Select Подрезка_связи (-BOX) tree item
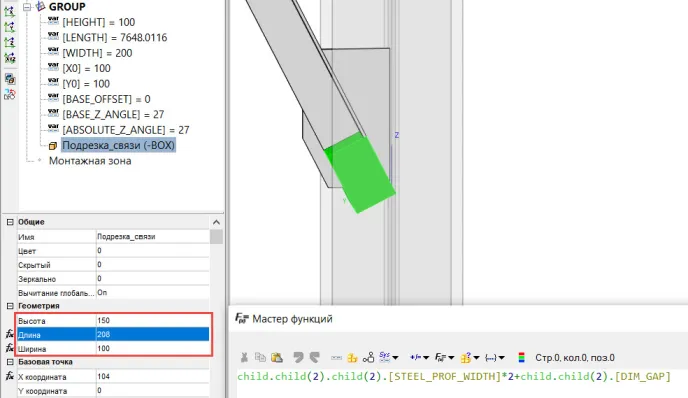Image resolution: width=688 pixels, height=398 pixels. 118,145
